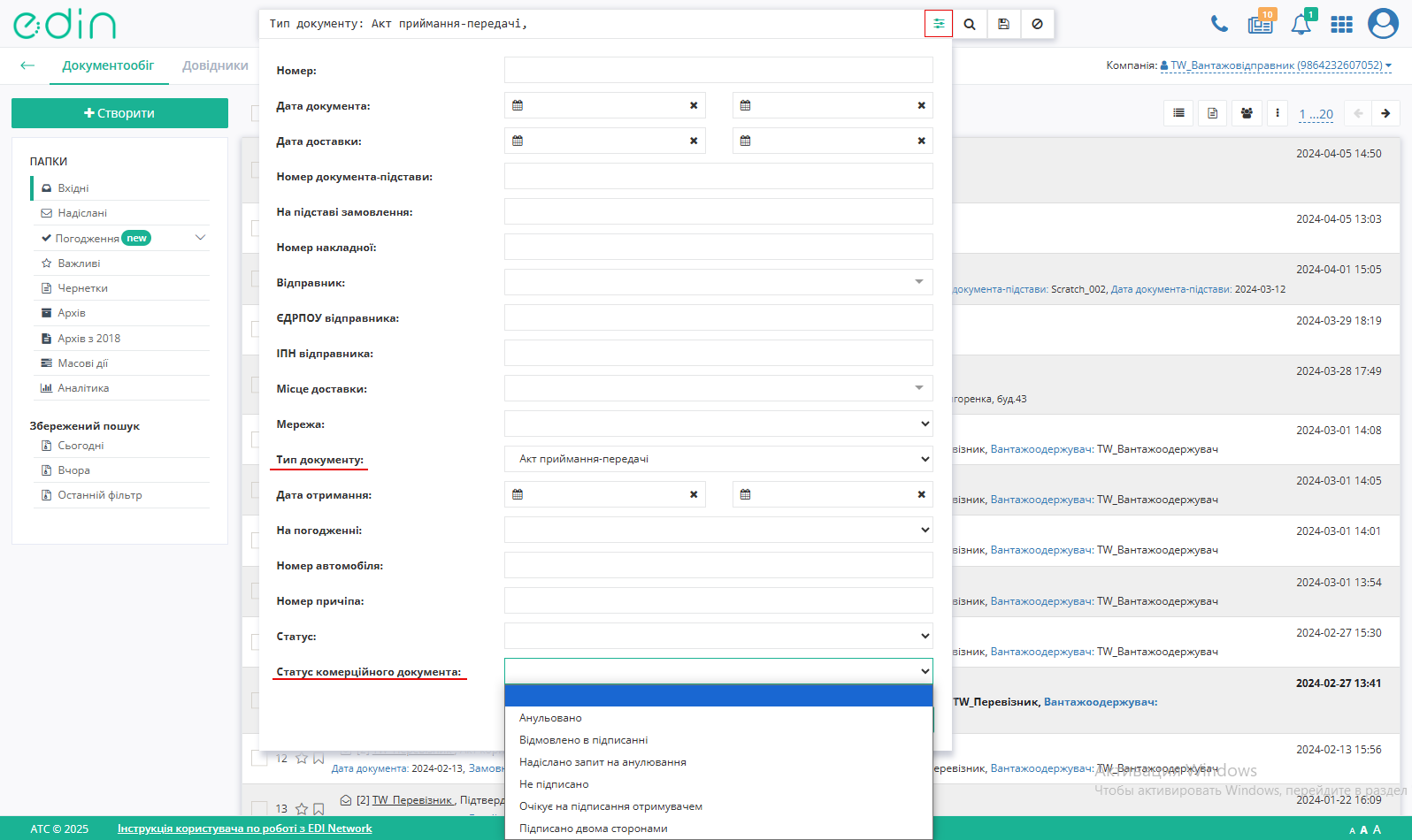Go to the next page arrow
1412x840 pixels.
(x=1385, y=113)
